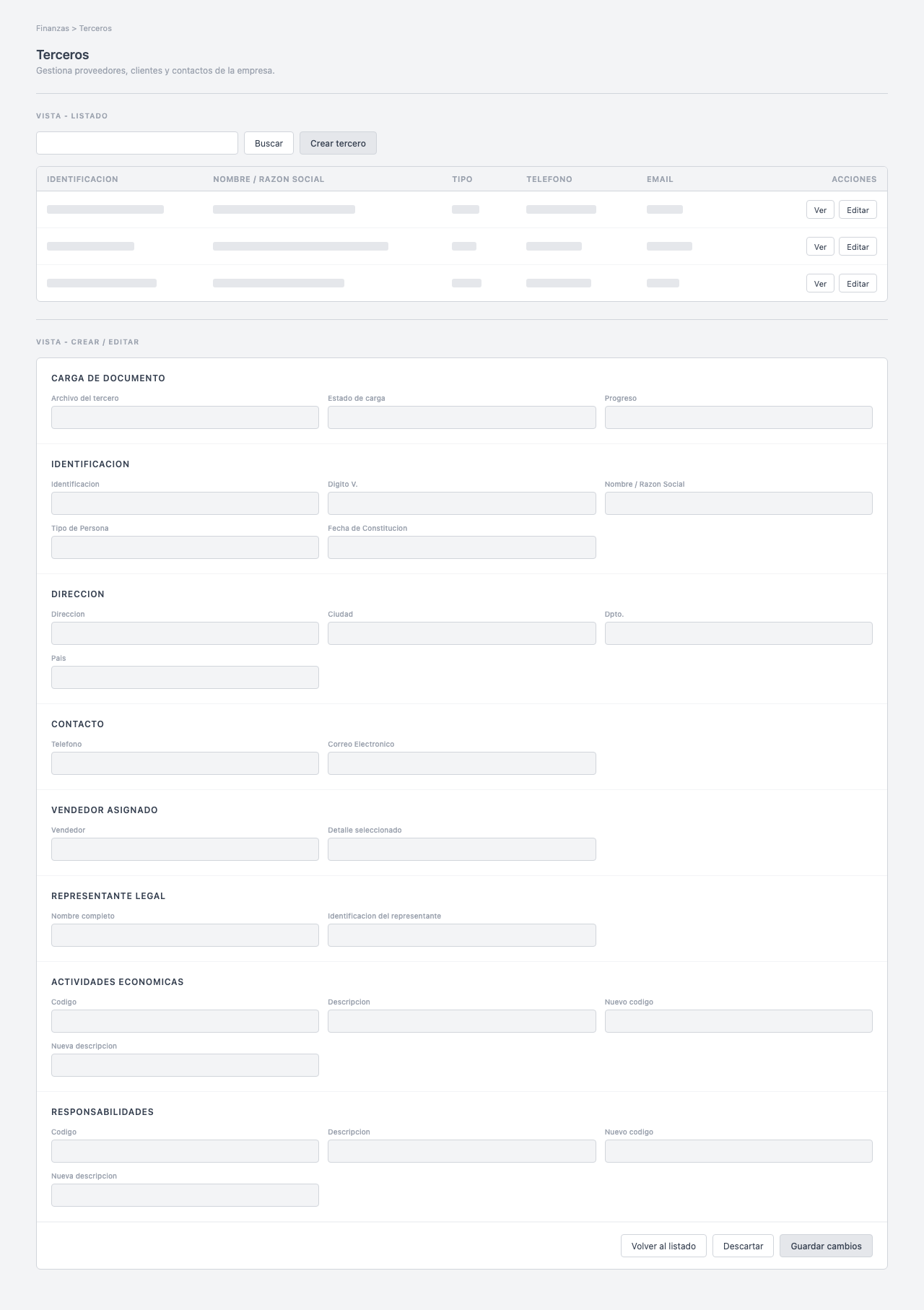Click the Fecha de Constitucion field

(462, 547)
